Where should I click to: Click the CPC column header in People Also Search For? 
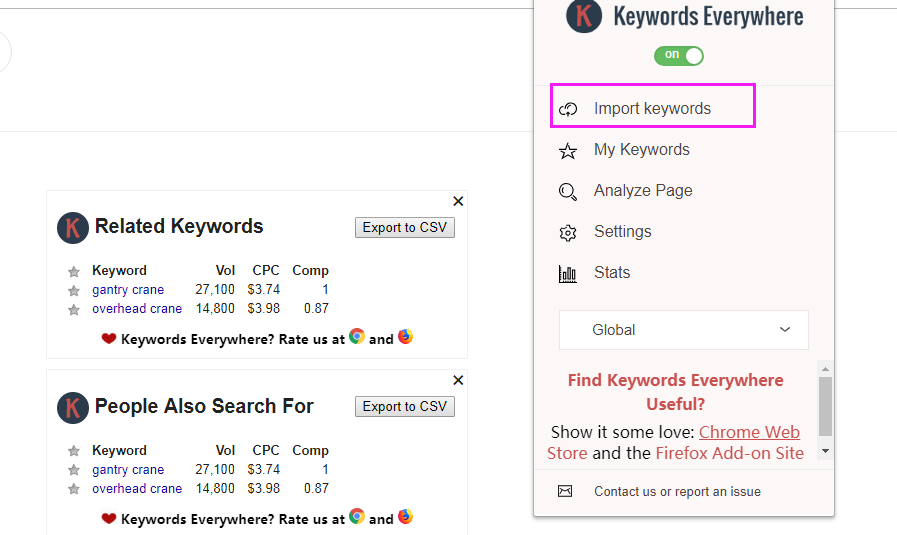coord(266,450)
